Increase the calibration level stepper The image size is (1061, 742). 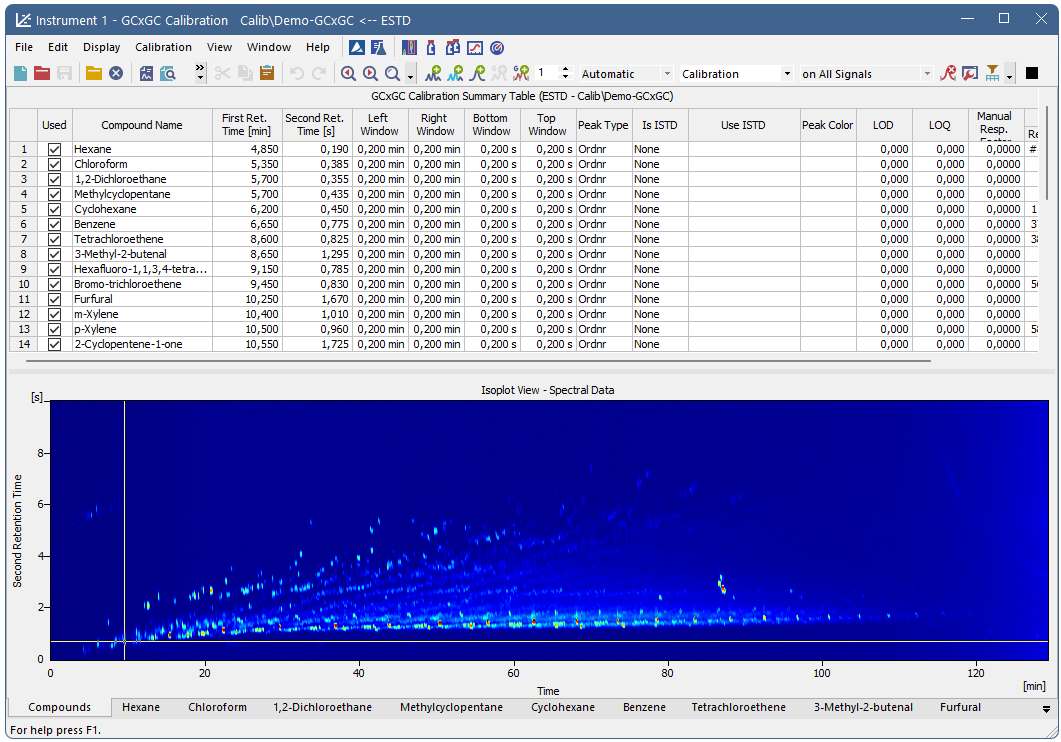pyautogui.click(x=566, y=69)
